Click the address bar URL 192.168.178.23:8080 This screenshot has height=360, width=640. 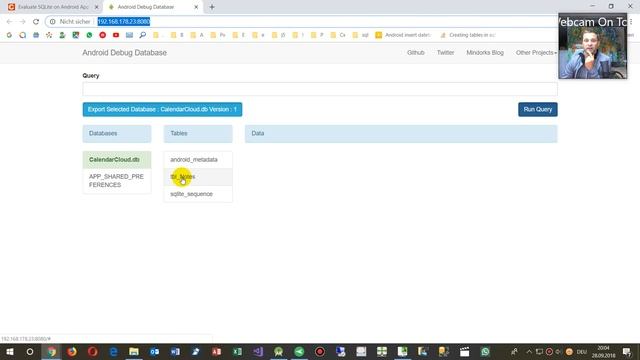(124, 22)
